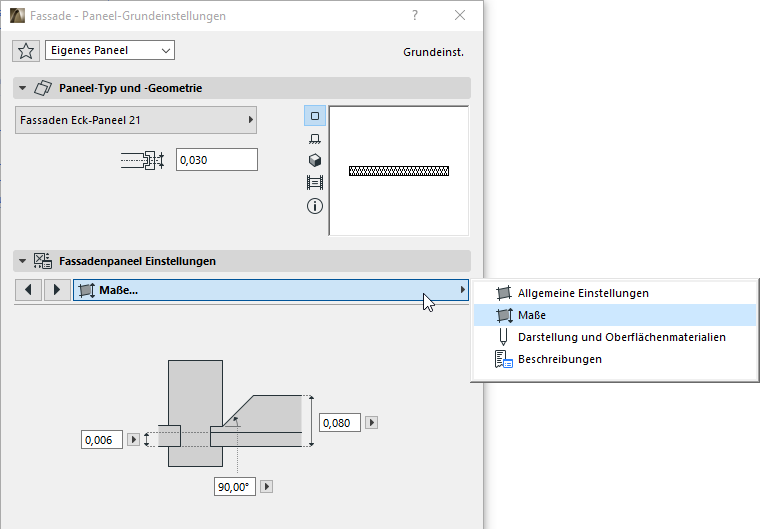
Task: Open the Eigenes Paneel dropdown
Action: (x=110, y=50)
